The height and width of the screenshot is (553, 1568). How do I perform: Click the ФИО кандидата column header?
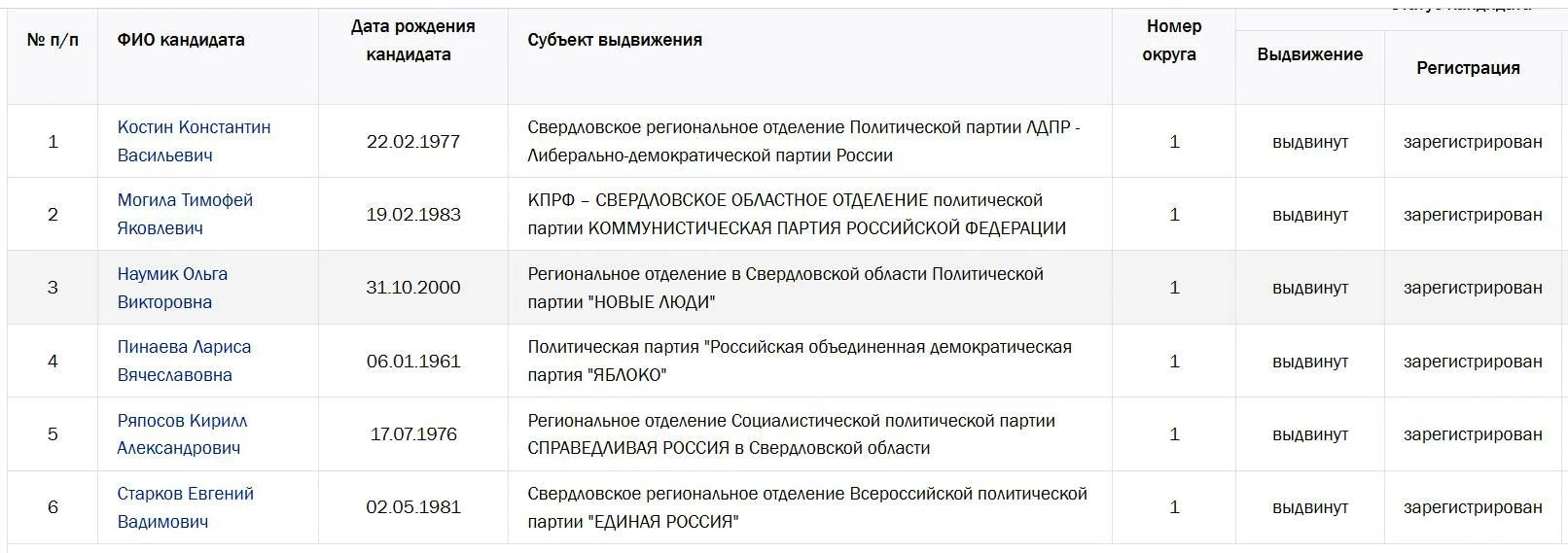point(181,40)
